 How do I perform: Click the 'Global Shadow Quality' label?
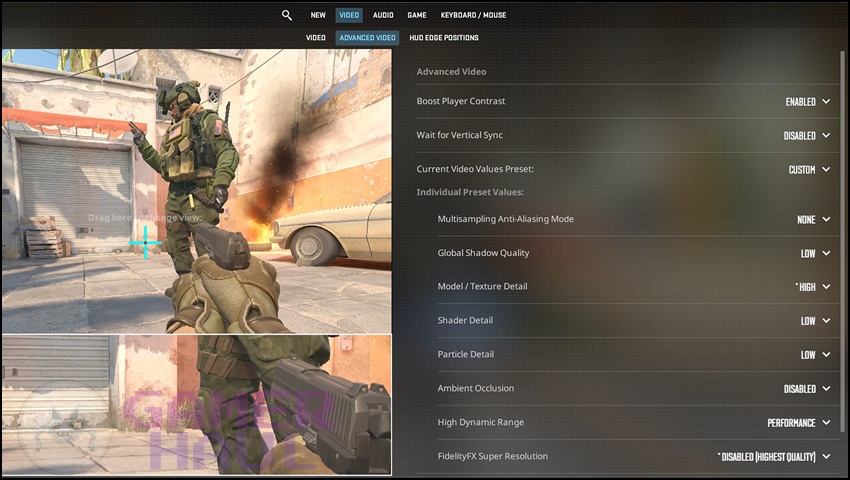(x=484, y=253)
